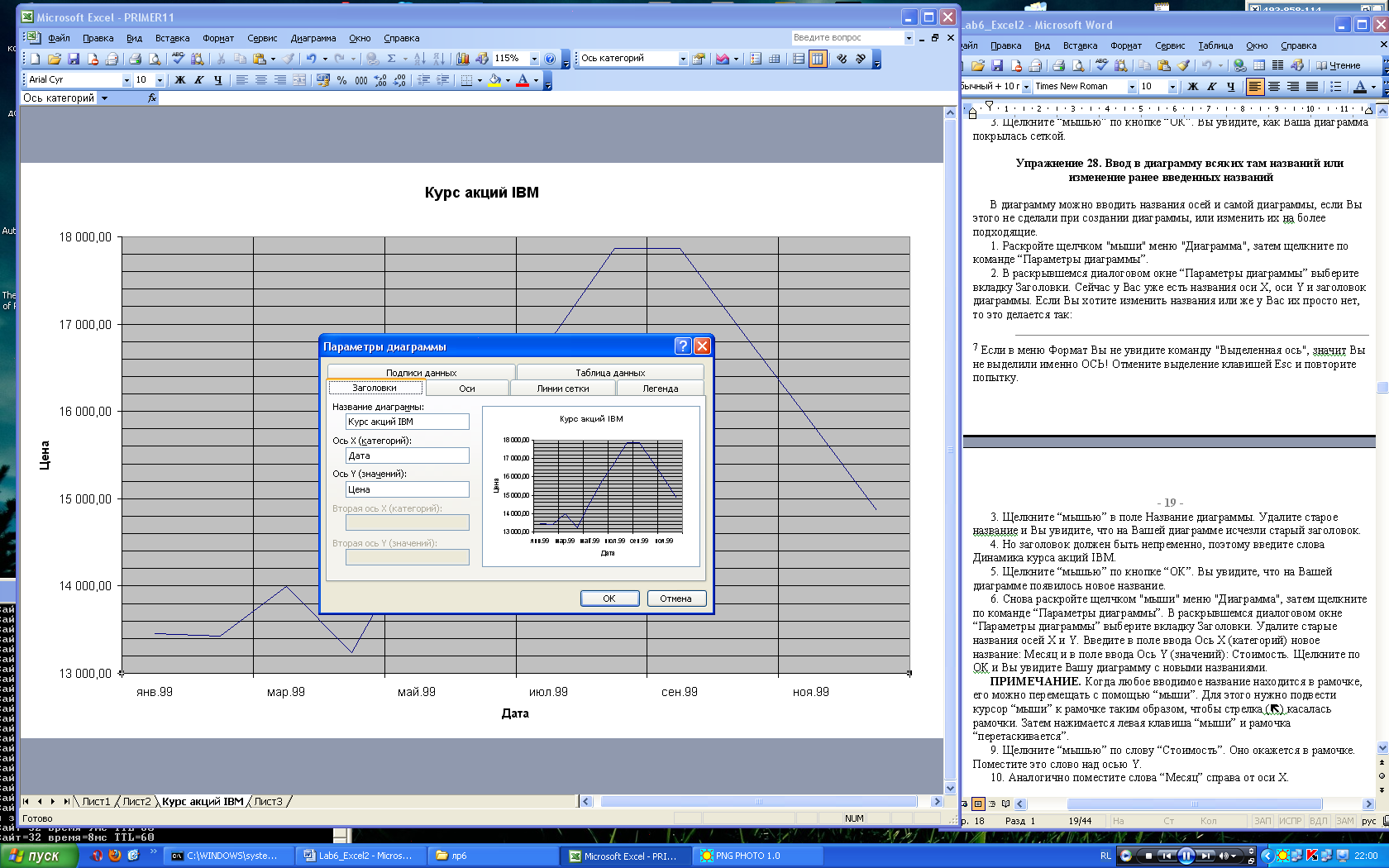Open the Paste options dropdown arrow in Excel

(x=273, y=59)
